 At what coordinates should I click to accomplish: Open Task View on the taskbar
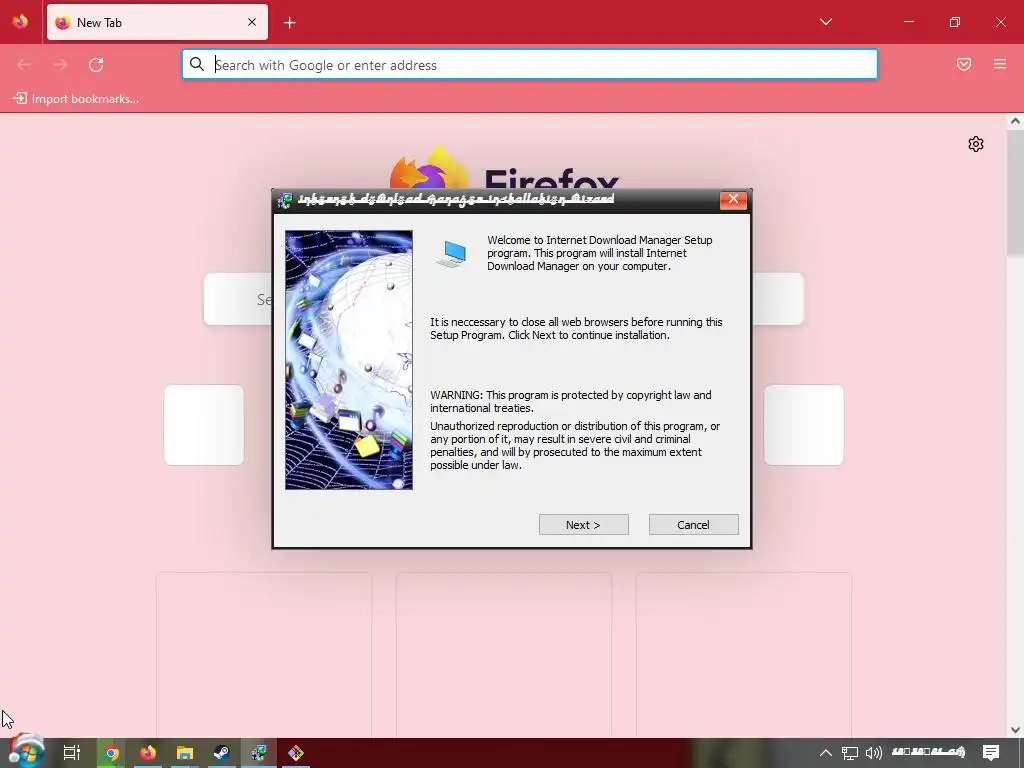pos(71,753)
